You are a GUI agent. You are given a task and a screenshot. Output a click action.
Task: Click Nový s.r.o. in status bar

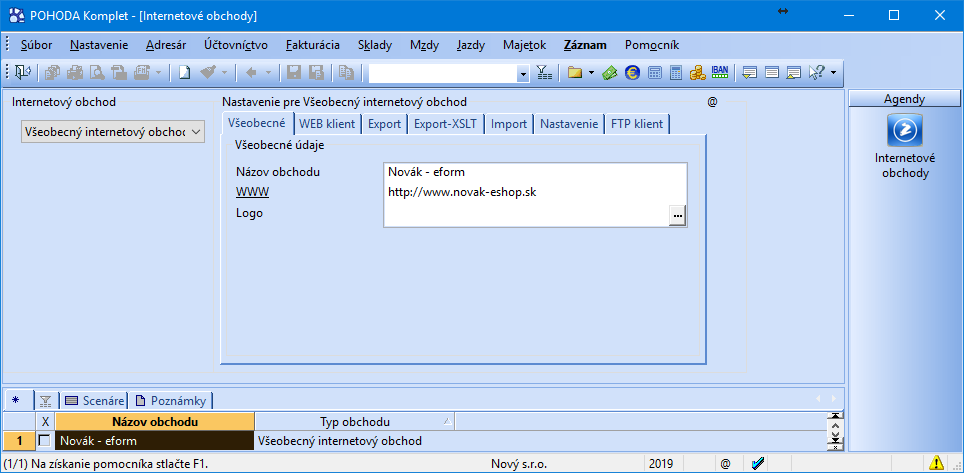pos(519,463)
